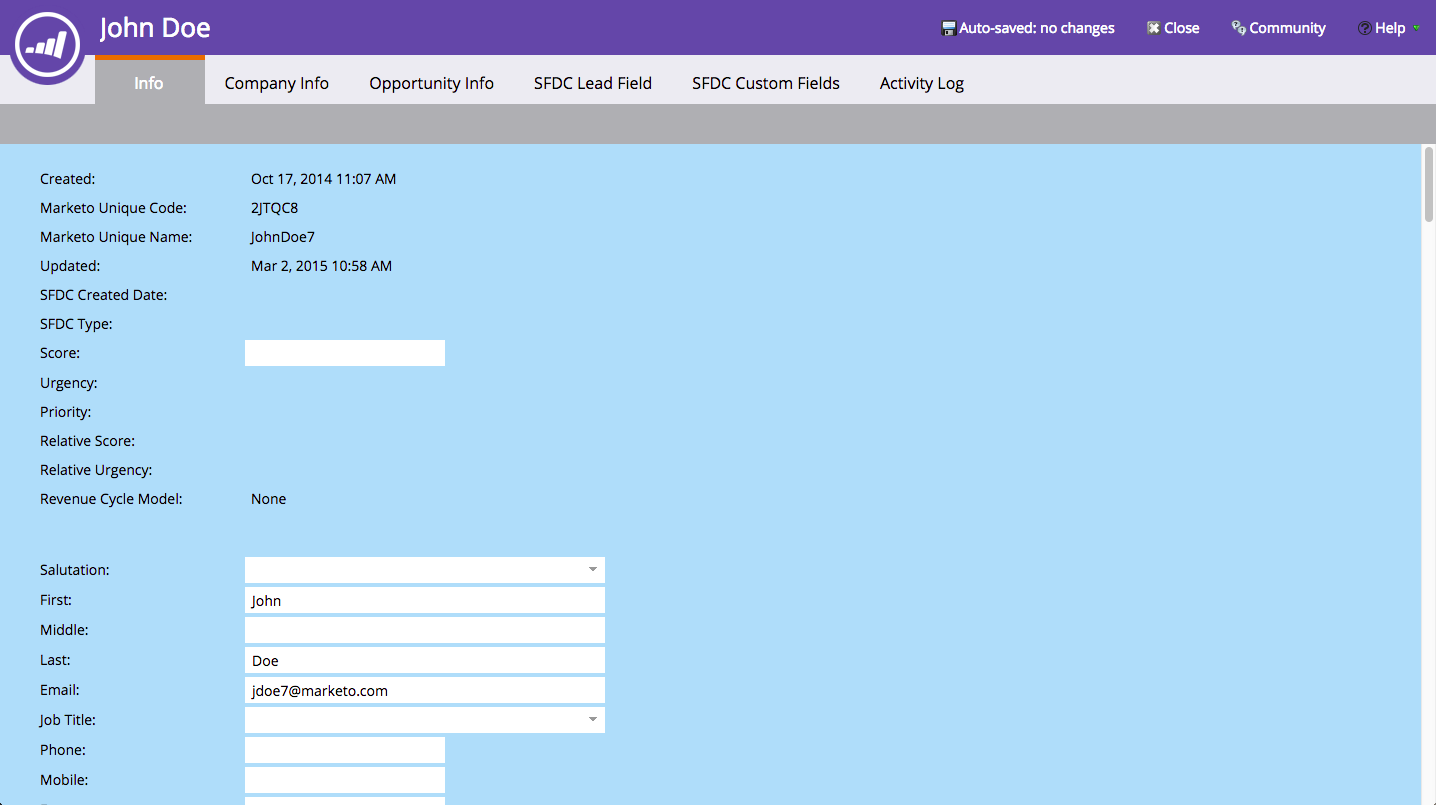The height and width of the screenshot is (805, 1436).
Task: Click the Relative Urgency label
Action: [x=96, y=470]
